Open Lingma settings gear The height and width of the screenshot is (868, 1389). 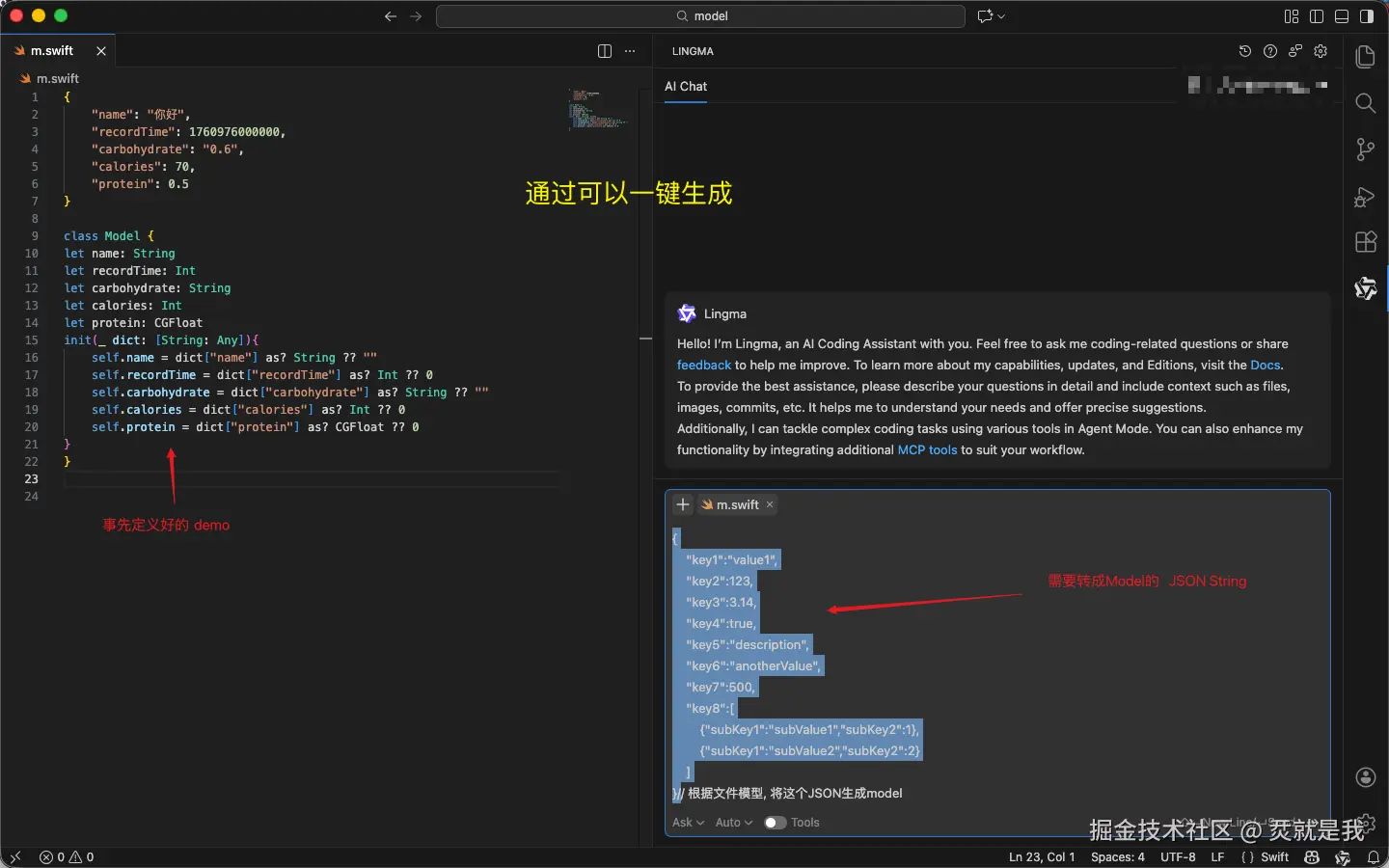point(1321,51)
